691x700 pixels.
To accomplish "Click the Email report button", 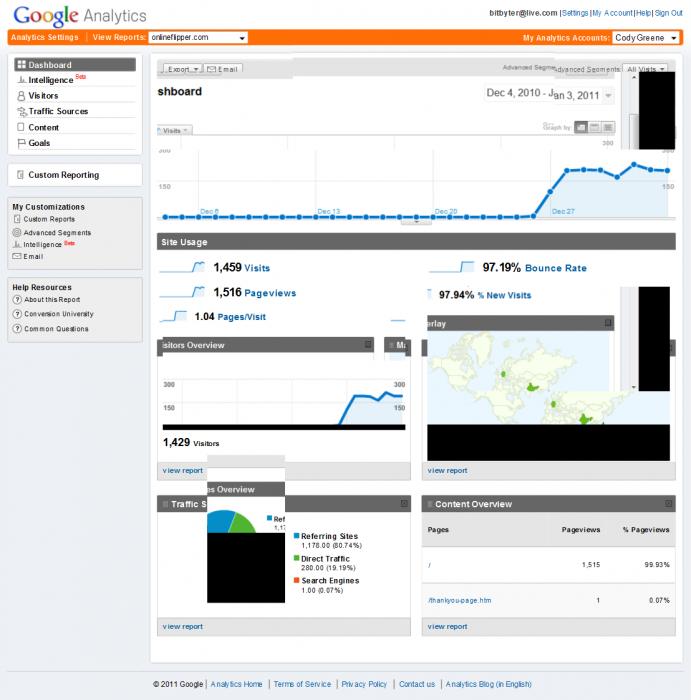I will point(223,69).
